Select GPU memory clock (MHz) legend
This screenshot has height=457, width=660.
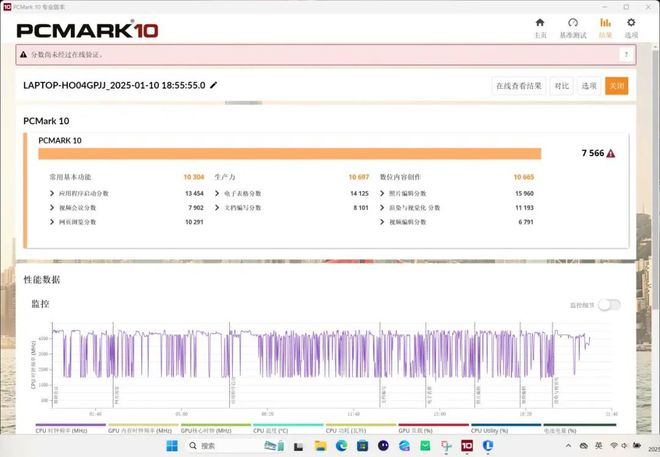pos(143,428)
